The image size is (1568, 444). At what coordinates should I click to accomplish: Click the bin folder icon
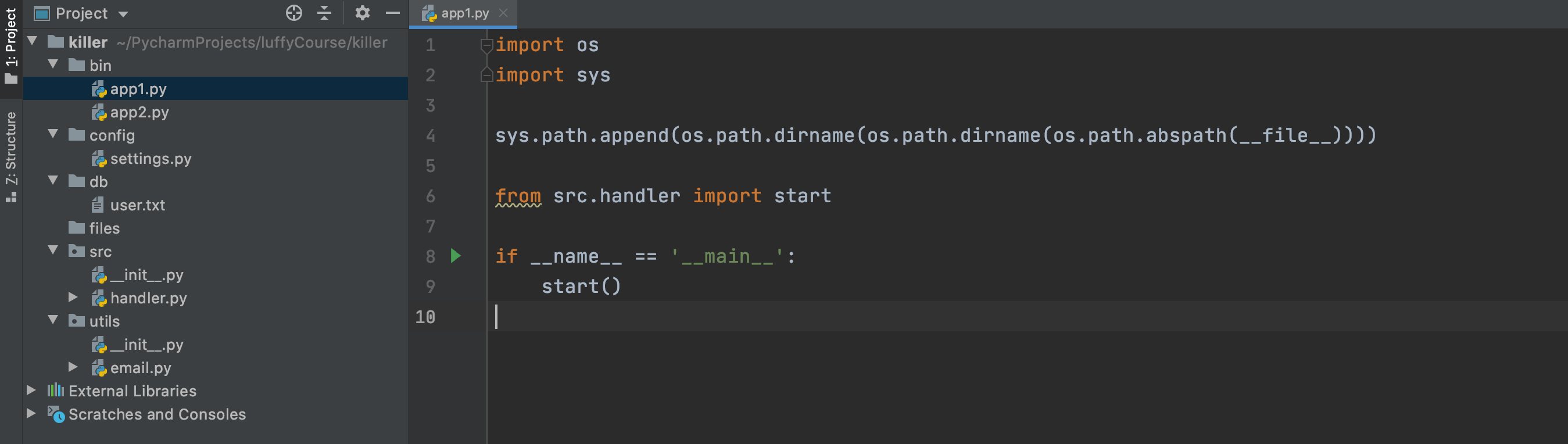click(77, 65)
